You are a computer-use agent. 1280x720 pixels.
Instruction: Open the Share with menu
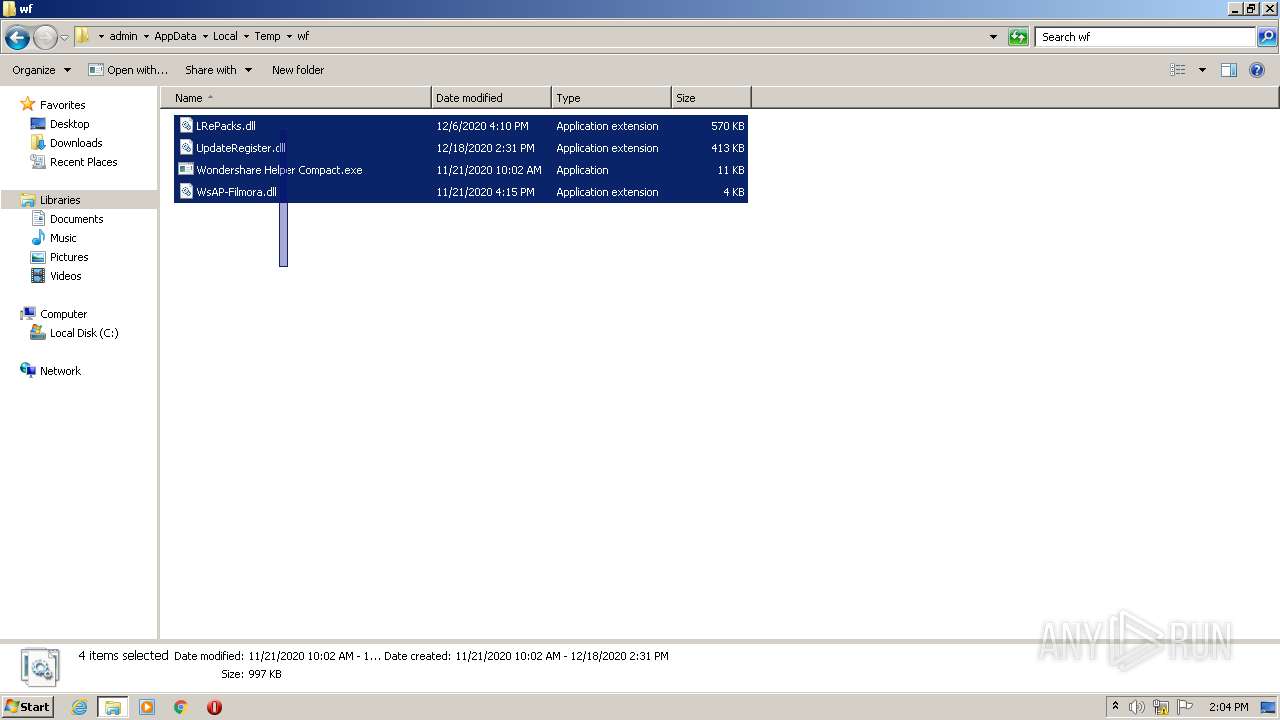tap(218, 70)
